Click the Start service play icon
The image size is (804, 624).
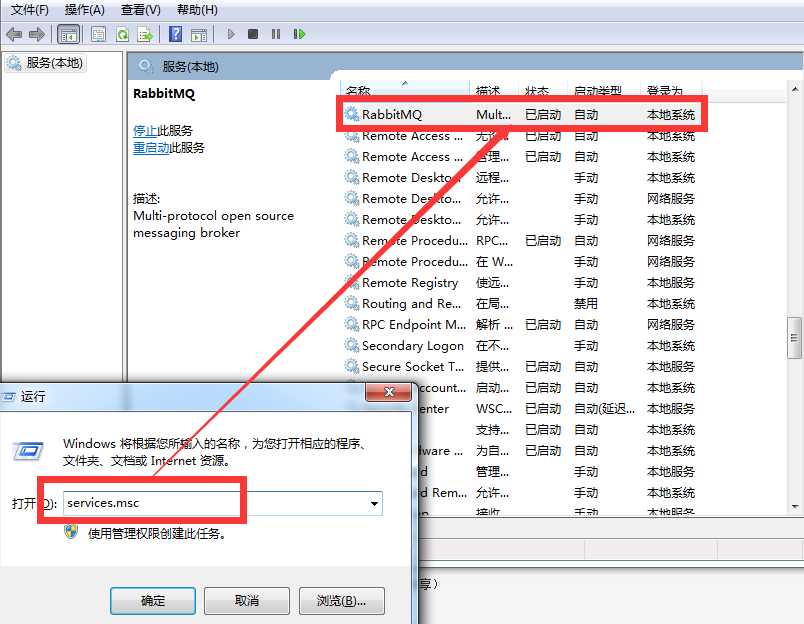[231, 34]
